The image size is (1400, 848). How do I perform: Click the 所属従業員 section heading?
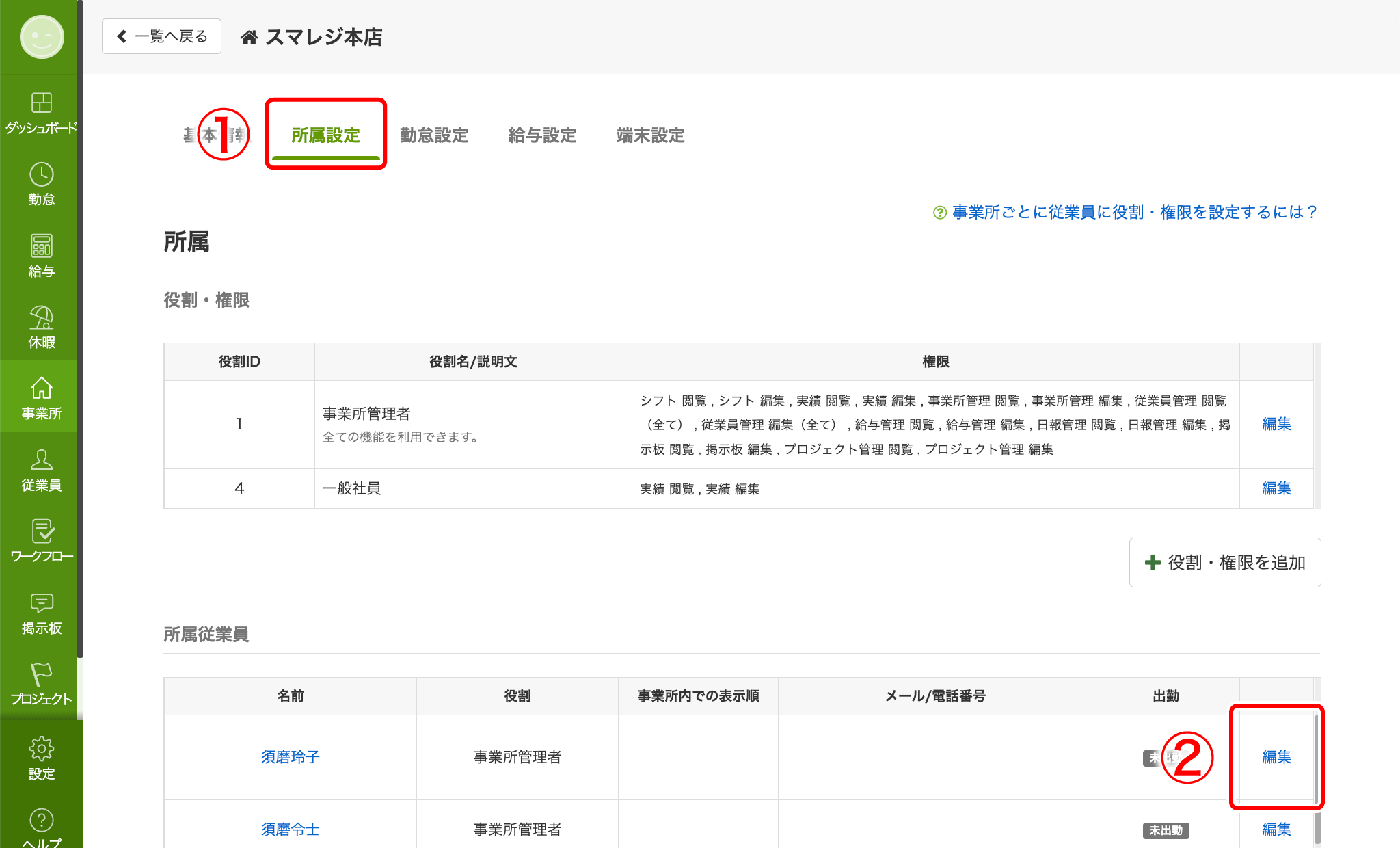[206, 635]
